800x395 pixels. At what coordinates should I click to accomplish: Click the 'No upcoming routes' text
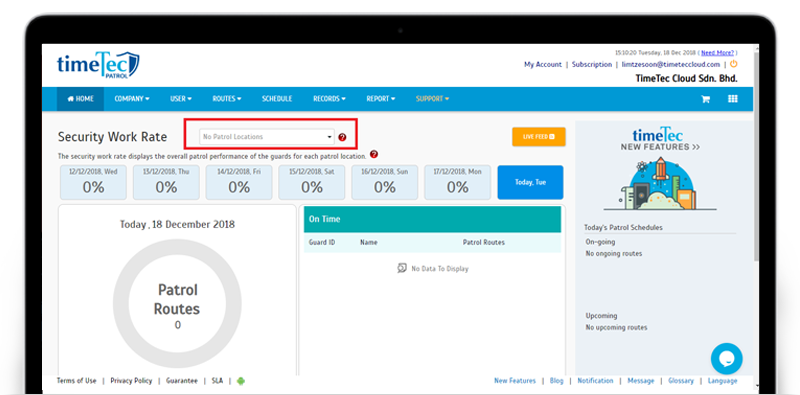click(616, 328)
